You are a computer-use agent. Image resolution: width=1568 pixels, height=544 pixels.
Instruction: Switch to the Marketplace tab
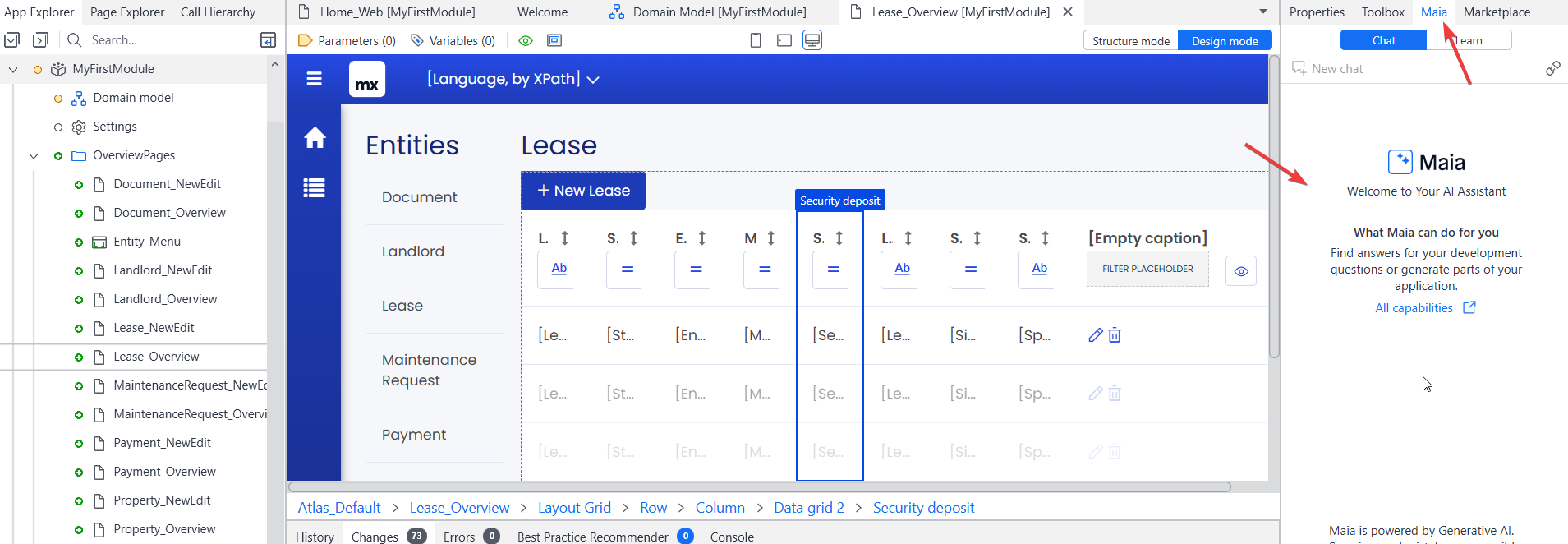[x=1497, y=12]
